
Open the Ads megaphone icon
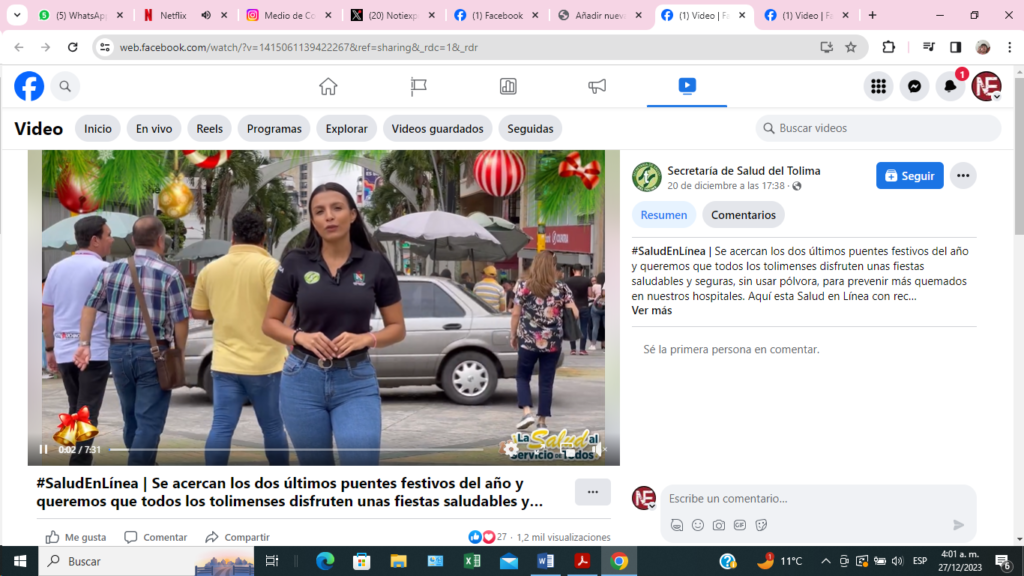coord(597,87)
